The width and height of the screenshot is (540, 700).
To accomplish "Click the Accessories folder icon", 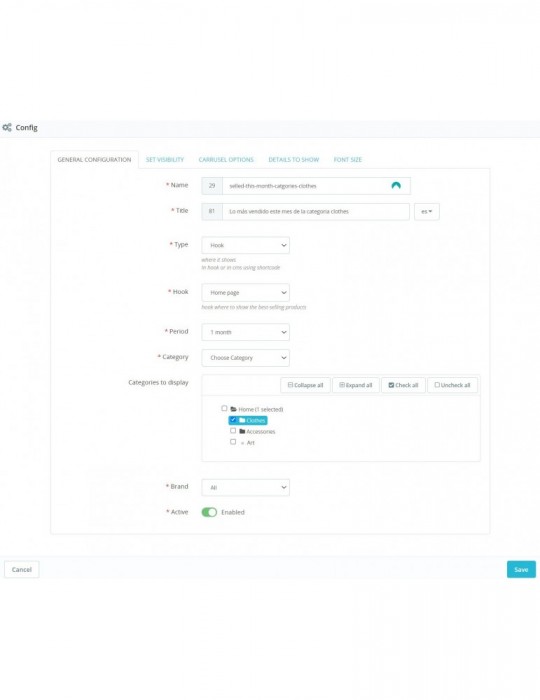I will (242, 431).
